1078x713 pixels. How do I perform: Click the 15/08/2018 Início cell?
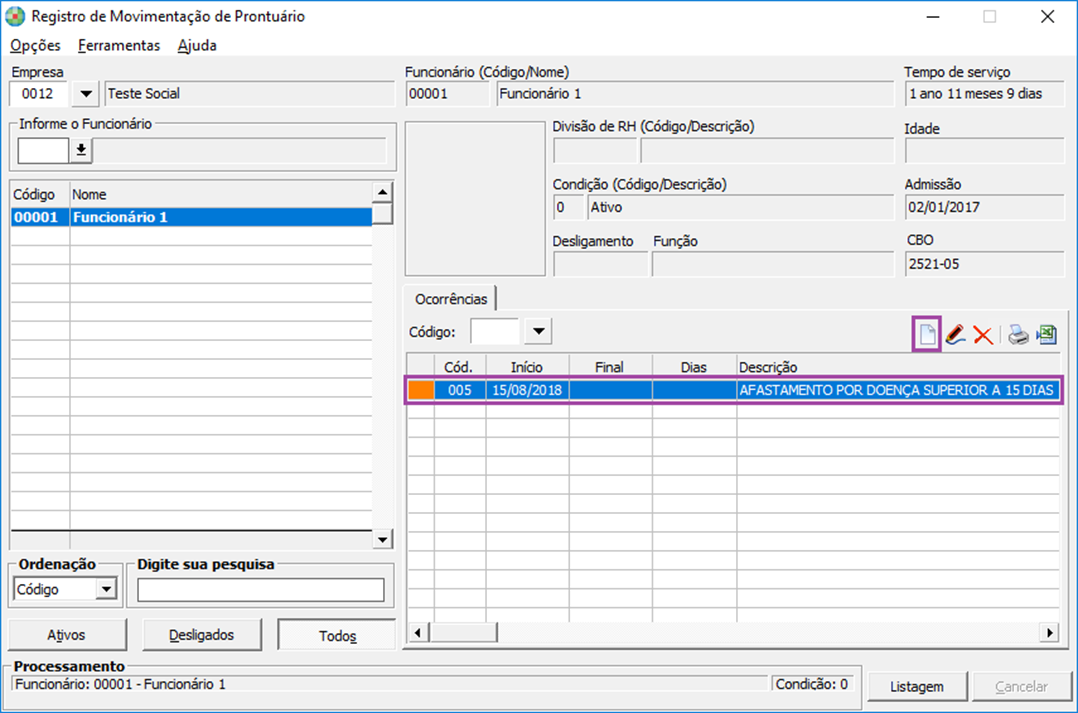pyautogui.click(x=527, y=390)
